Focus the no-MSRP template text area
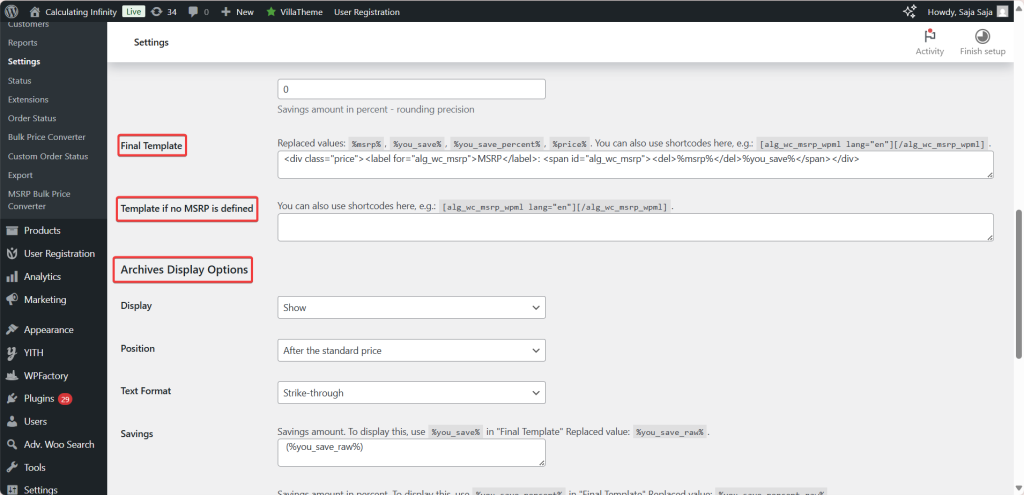The width and height of the screenshot is (1024, 495). tap(635, 227)
